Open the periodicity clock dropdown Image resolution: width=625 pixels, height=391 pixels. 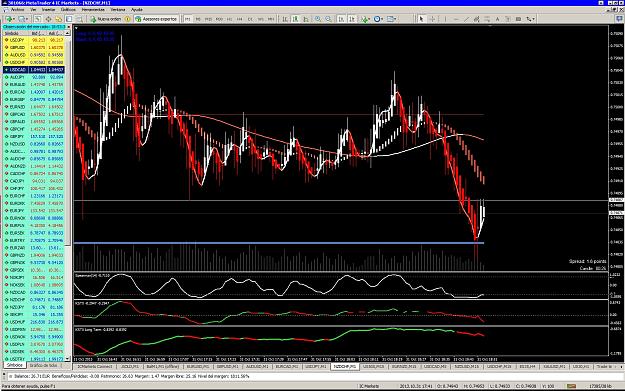pos(378,19)
